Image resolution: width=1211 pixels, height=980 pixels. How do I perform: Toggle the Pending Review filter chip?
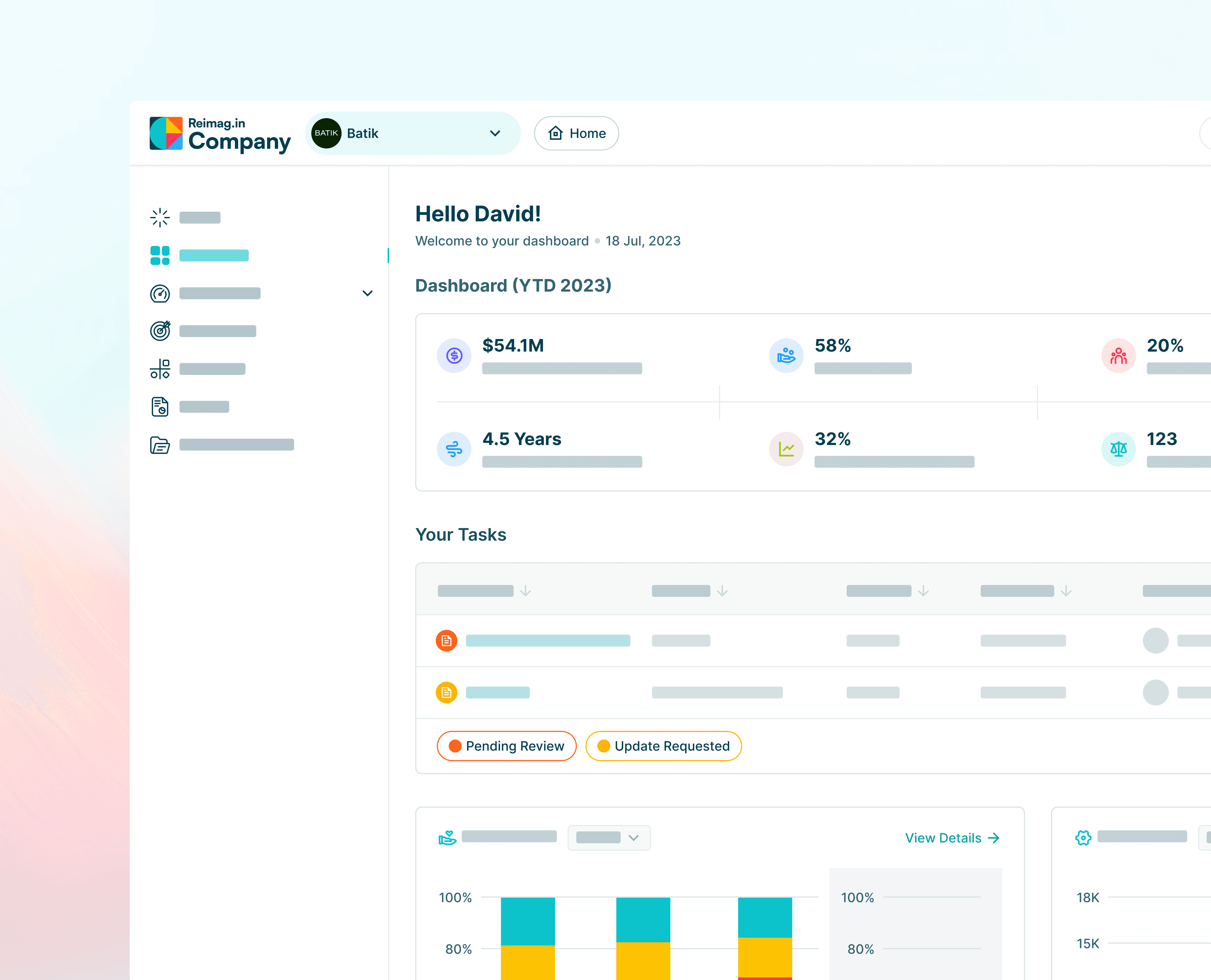click(x=506, y=746)
